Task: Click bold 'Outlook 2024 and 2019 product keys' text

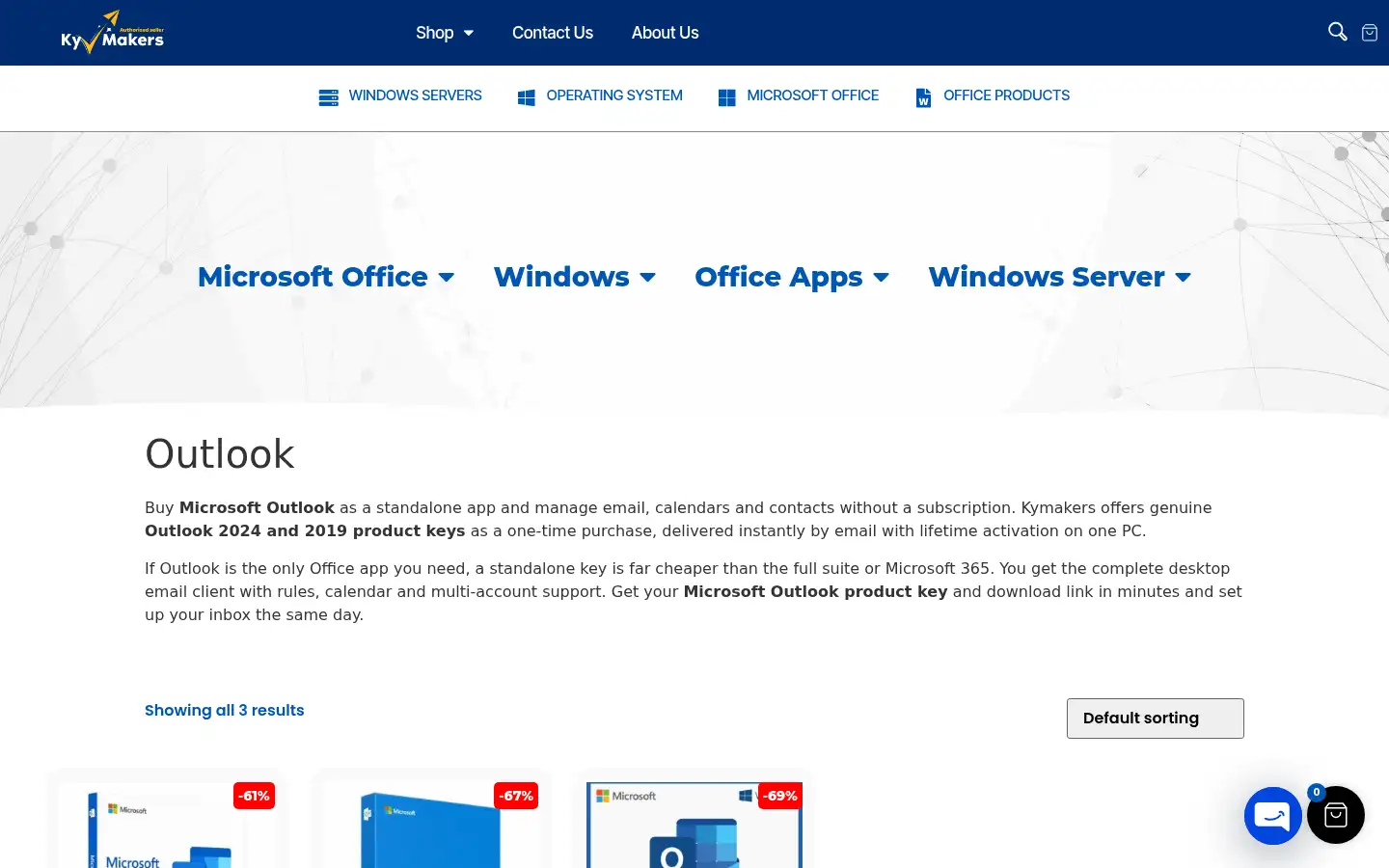Action: coord(305,530)
